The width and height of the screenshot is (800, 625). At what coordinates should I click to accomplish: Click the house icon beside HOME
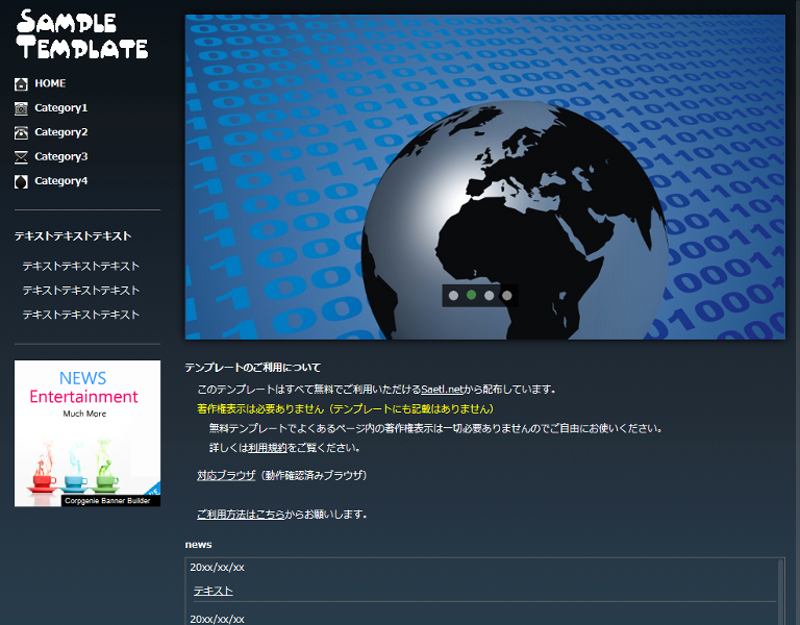pyautogui.click(x=21, y=83)
